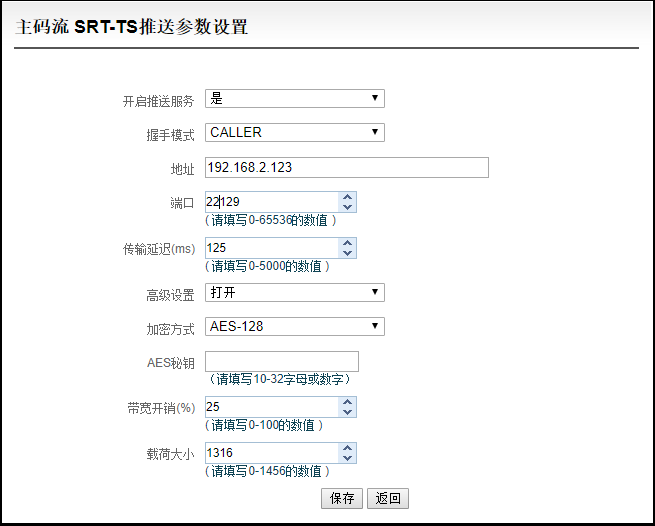
Task: Click inside the 带宽开销 field showing 25
Action: [x=272, y=407]
